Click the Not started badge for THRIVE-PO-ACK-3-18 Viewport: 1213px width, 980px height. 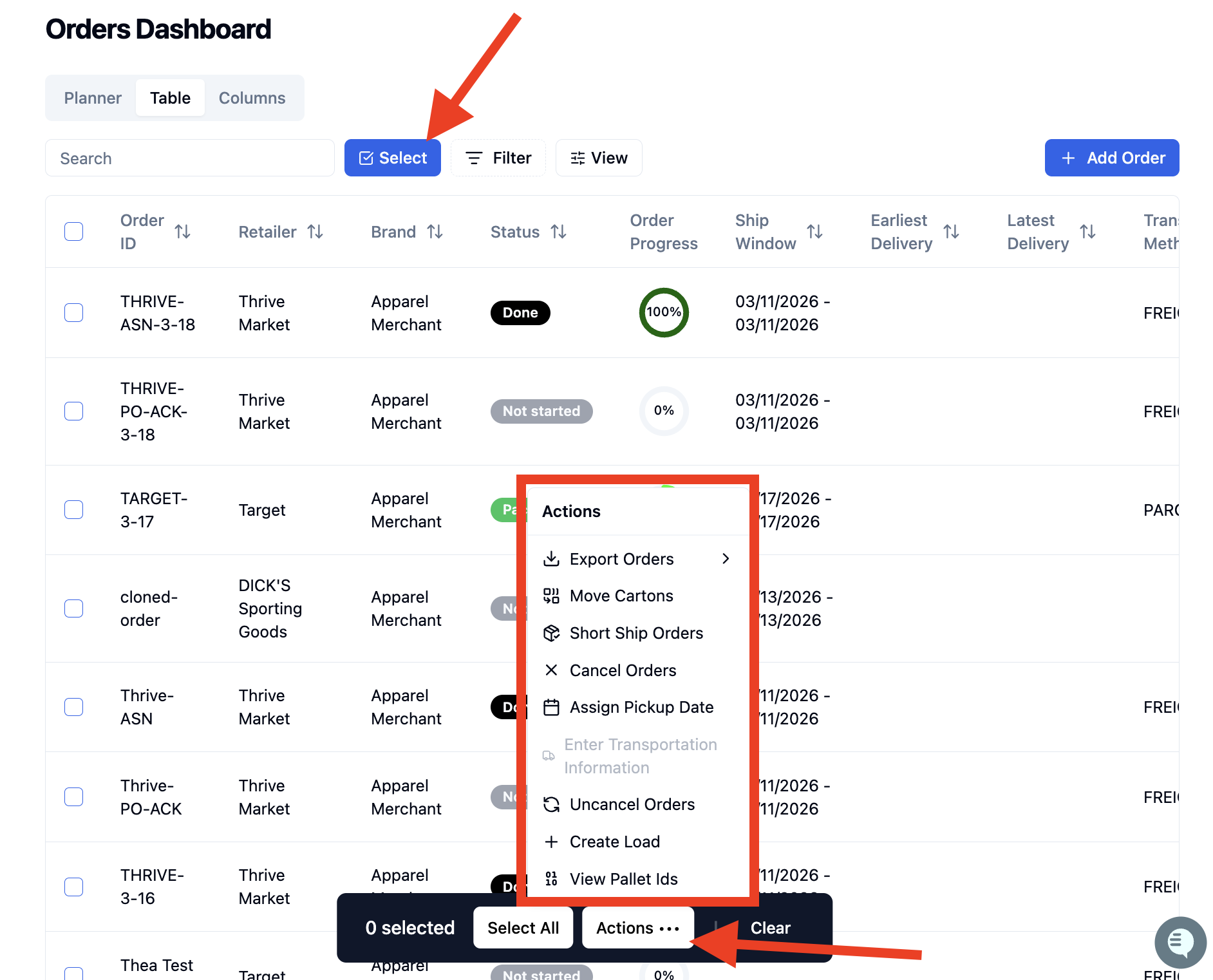(x=541, y=411)
